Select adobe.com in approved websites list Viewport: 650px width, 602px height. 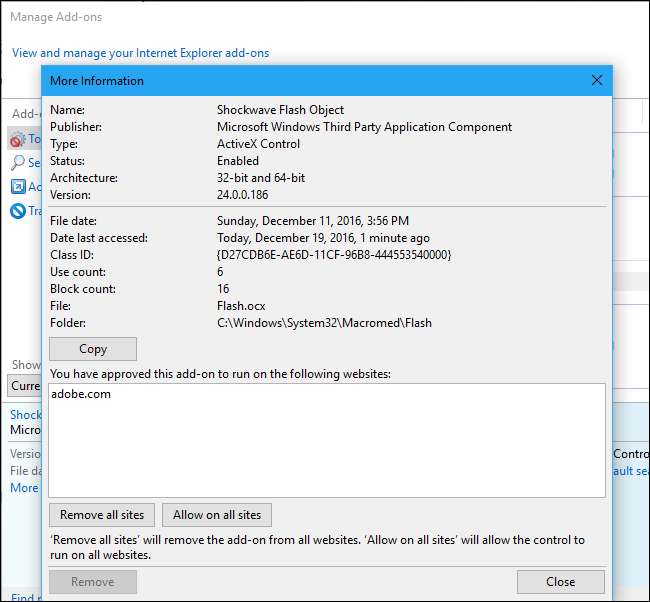point(81,394)
